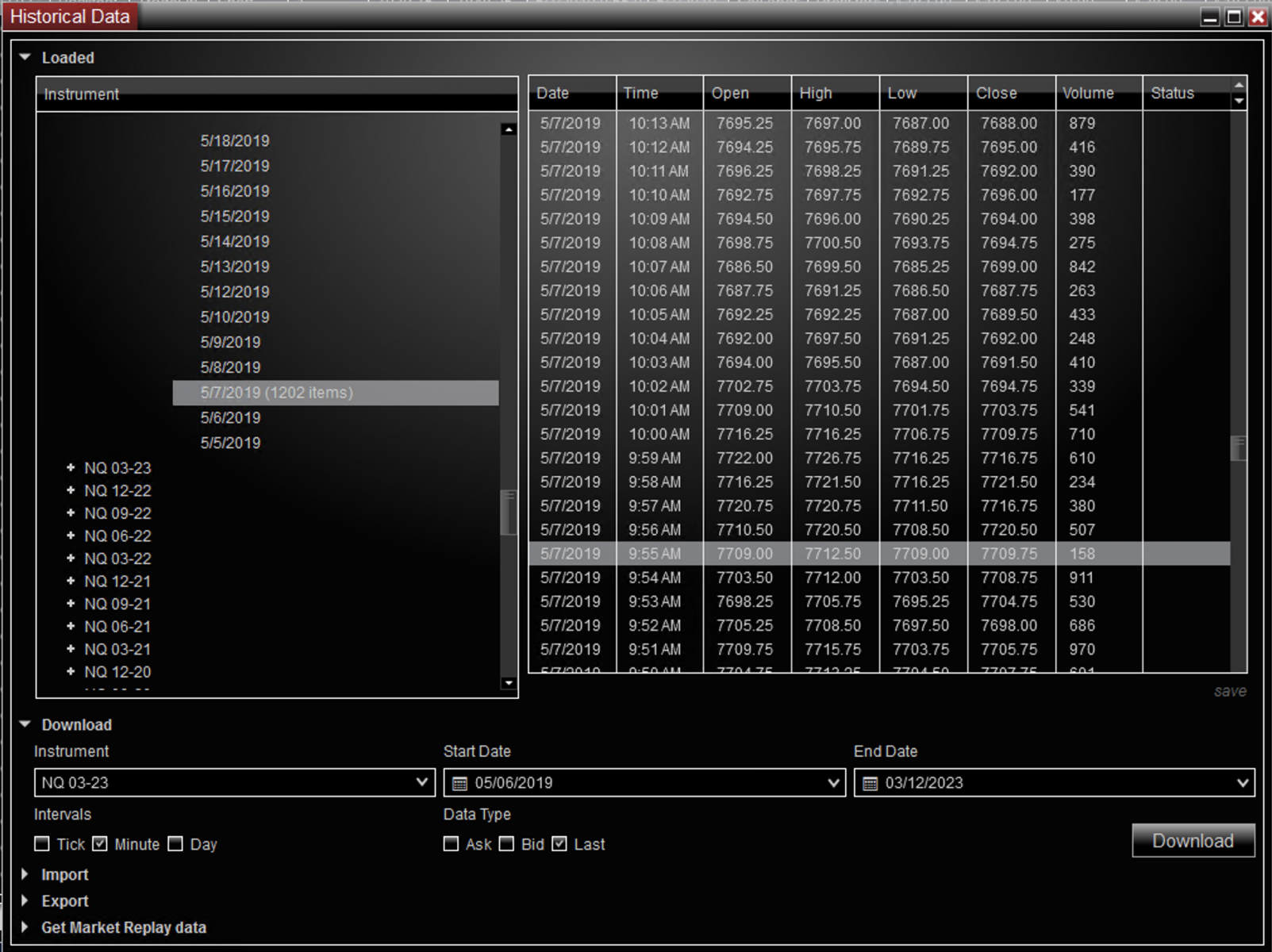Expand the NQ 09-21 tree node
The height and width of the screenshot is (952, 1272).
pos(71,603)
